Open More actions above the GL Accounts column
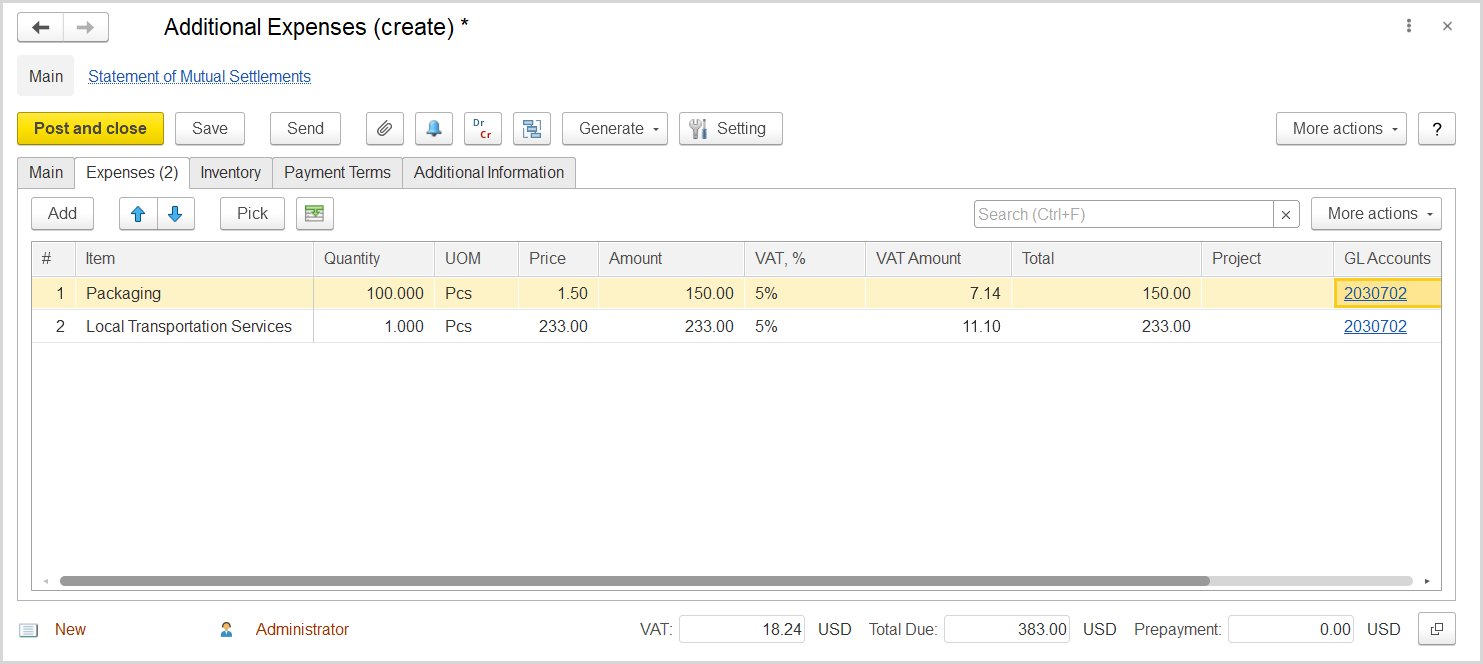 [1376, 213]
